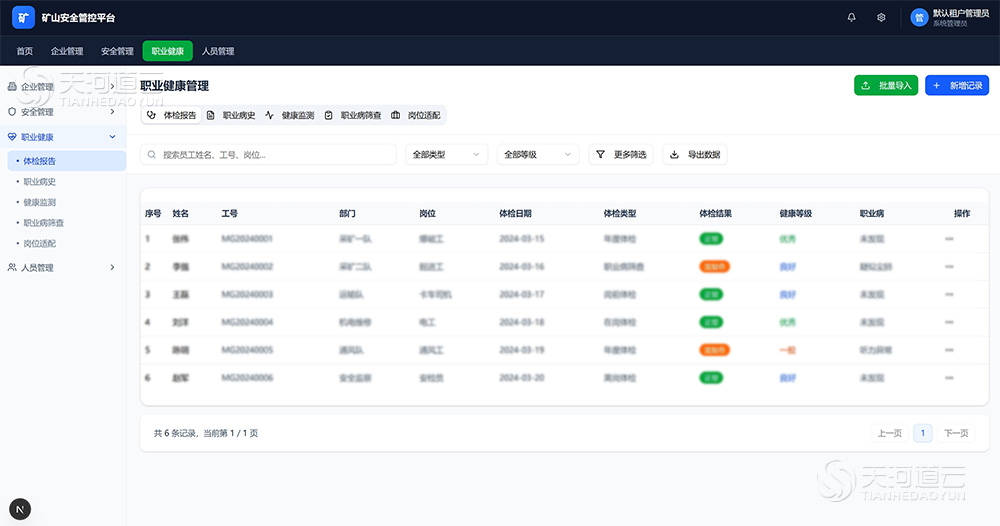
Task: Open the row 4 actions ellipsis menu
Action: click(x=949, y=322)
